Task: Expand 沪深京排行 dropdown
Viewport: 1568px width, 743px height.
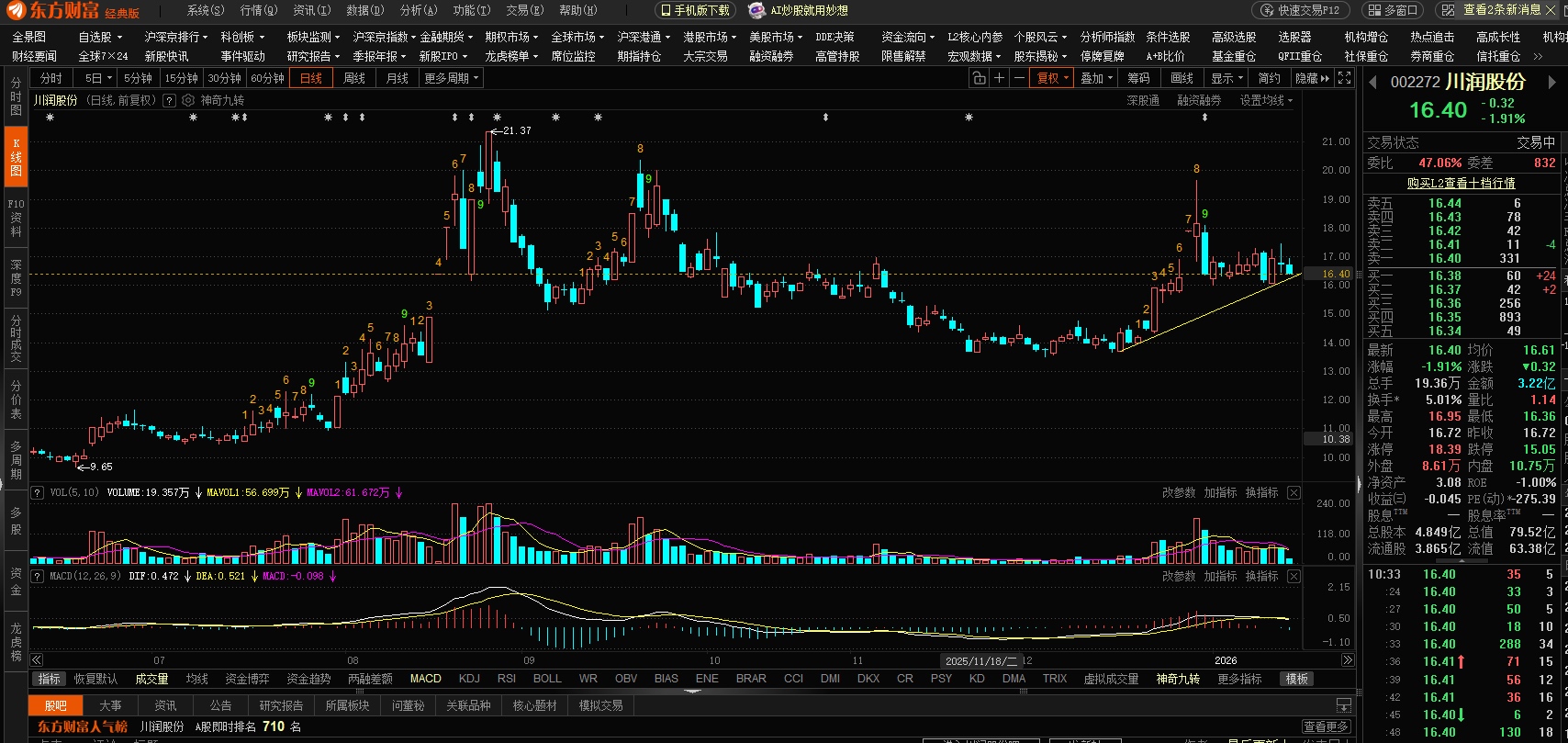Action: 177,37
